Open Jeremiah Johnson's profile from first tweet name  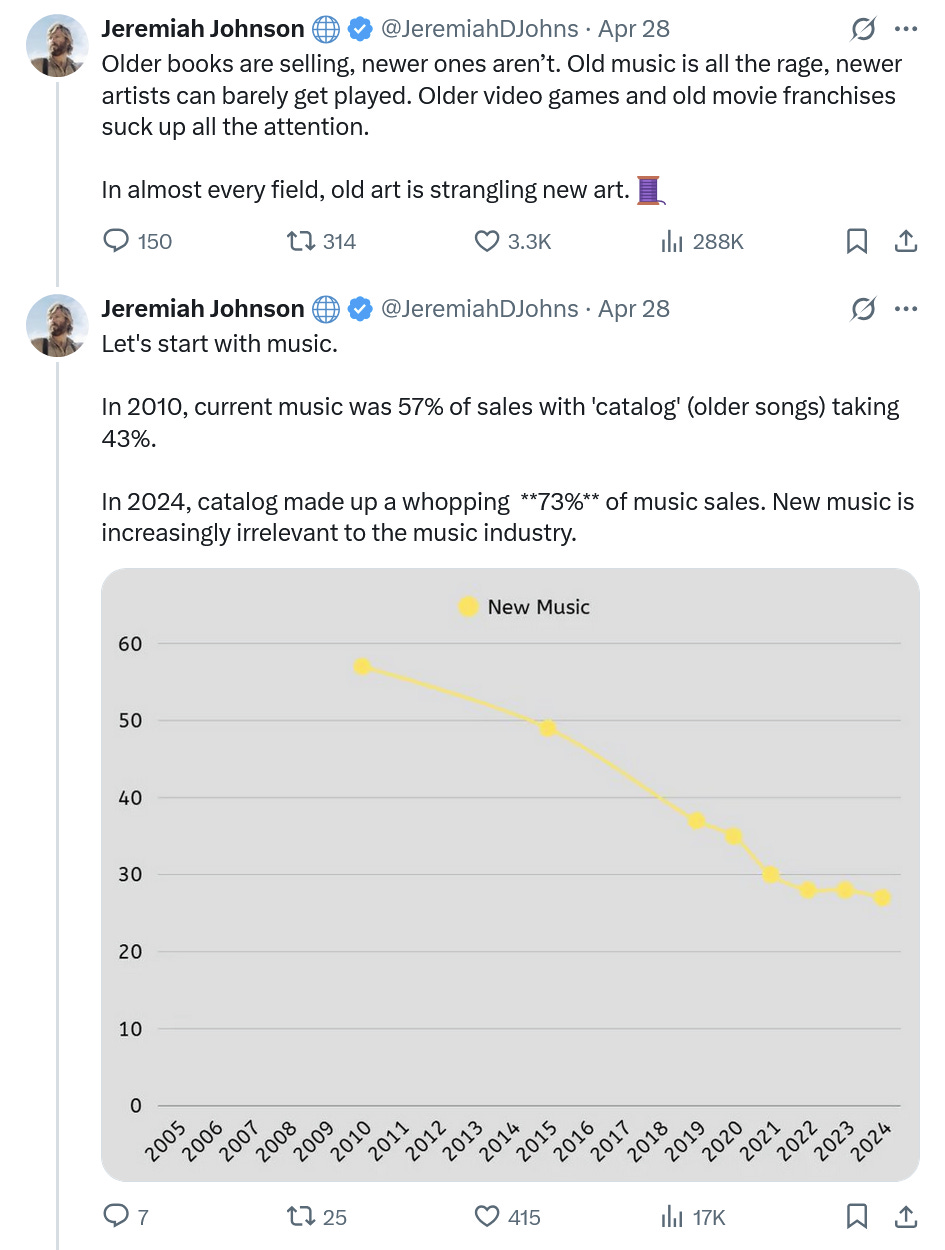pos(202,29)
